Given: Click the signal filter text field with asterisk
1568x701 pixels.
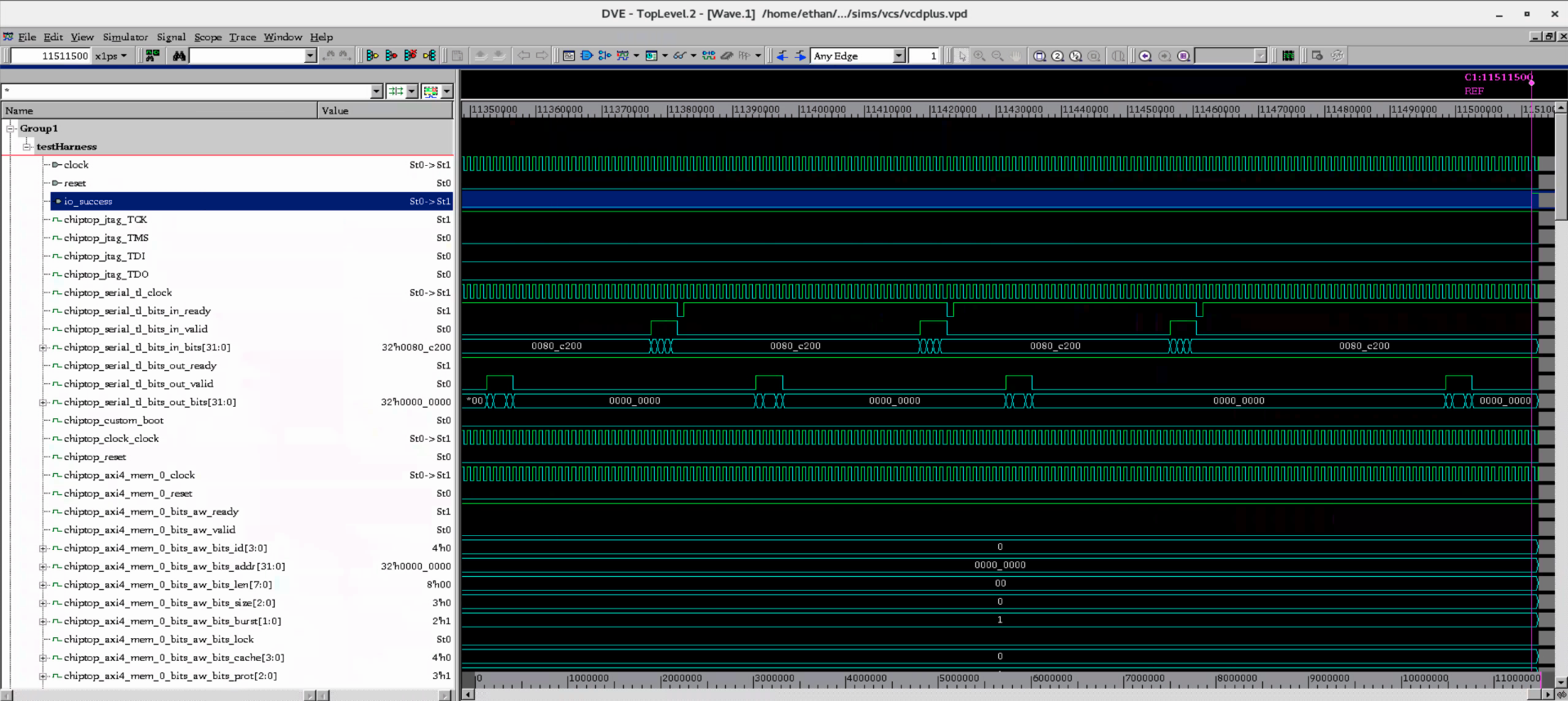Looking at the screenshot, I should pos(186,91).
